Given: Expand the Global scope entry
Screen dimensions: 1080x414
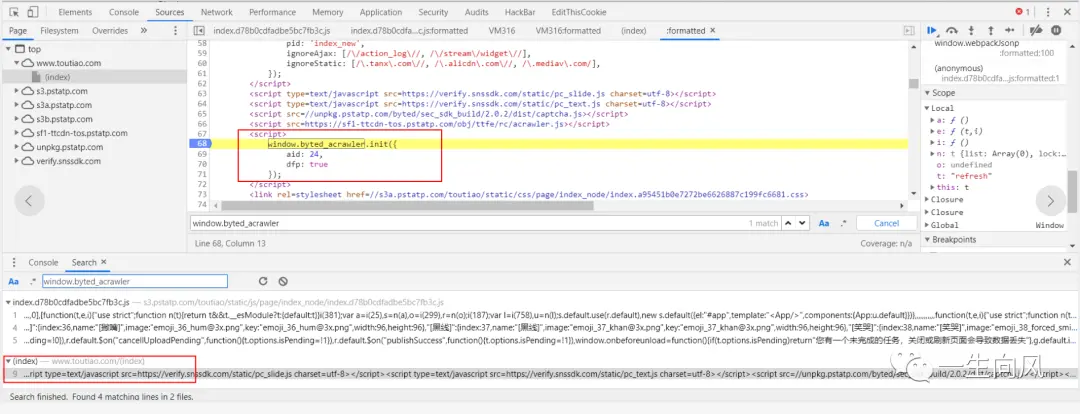Looking at the screenshot, I should 927,225.
